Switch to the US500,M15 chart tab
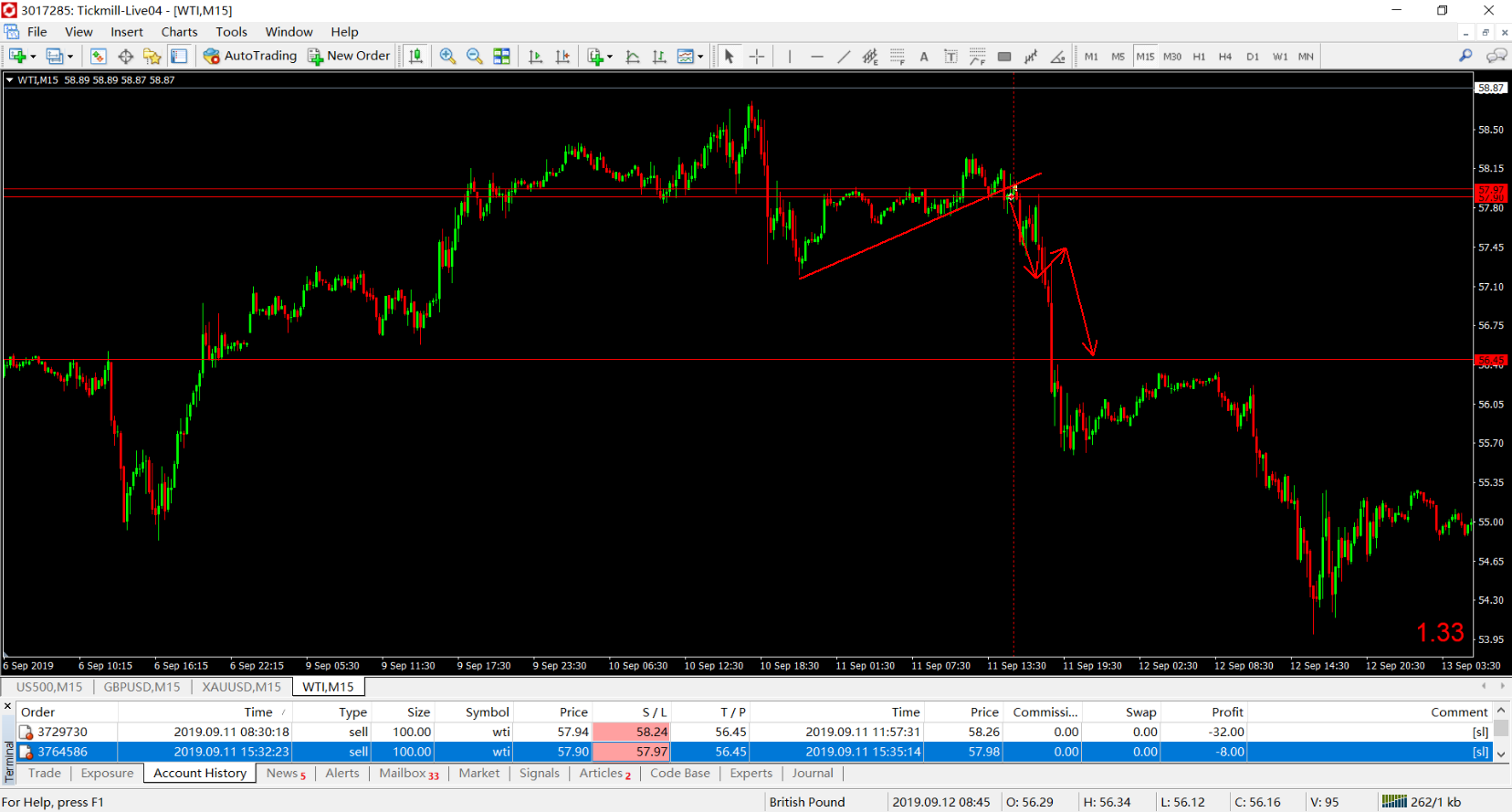The width and height of the screenshot is (1512, 812). (49, 687)
